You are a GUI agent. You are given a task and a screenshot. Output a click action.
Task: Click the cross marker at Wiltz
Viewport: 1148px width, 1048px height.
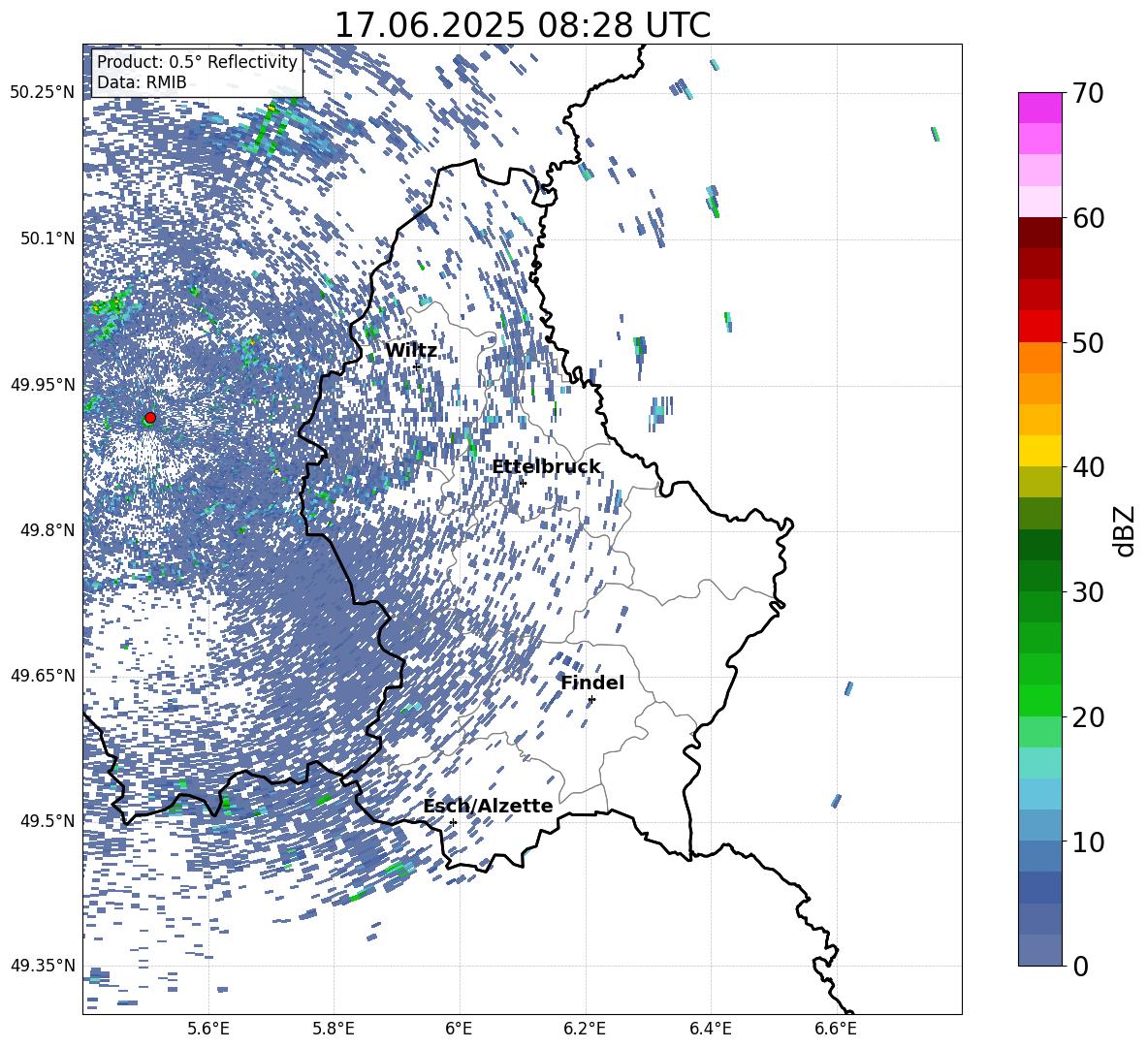pyautogui.click(x=417, y=366)
